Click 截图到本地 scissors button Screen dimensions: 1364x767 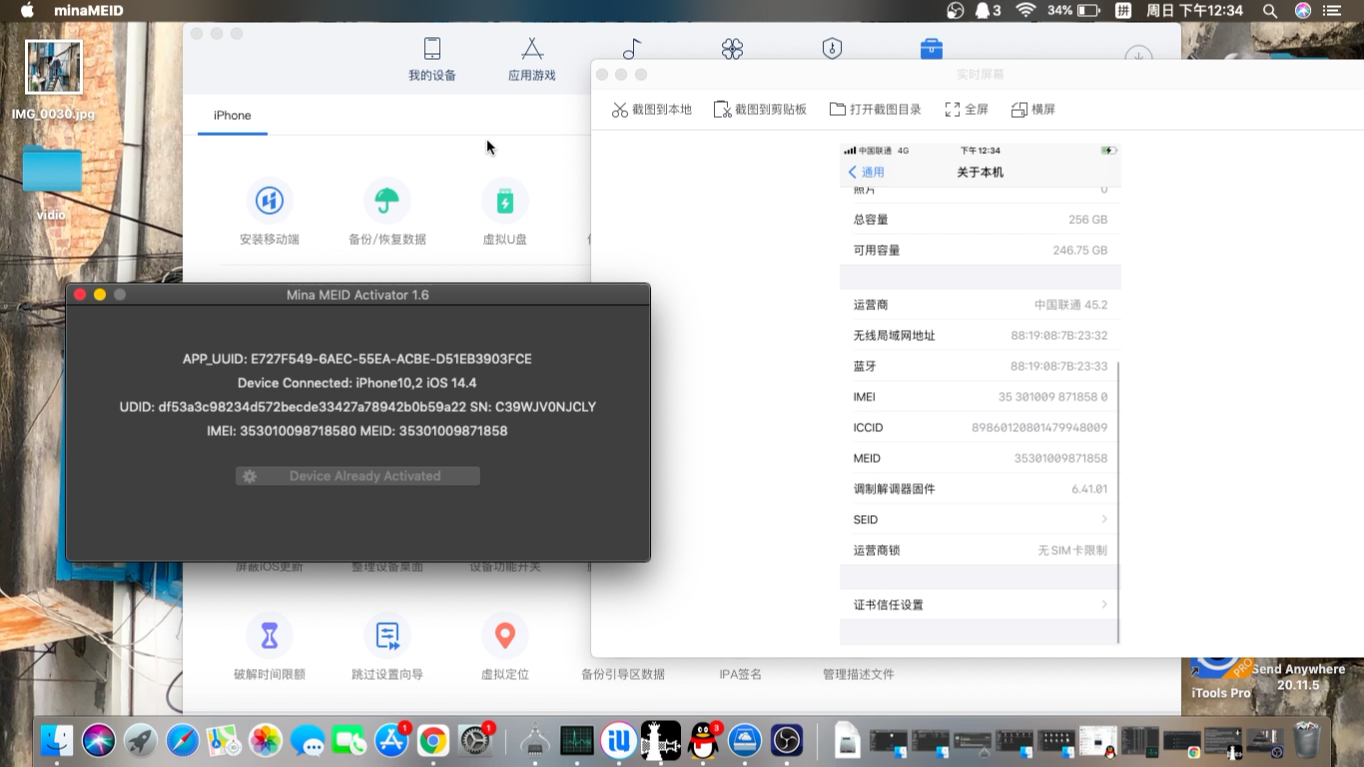pos(652,109)
